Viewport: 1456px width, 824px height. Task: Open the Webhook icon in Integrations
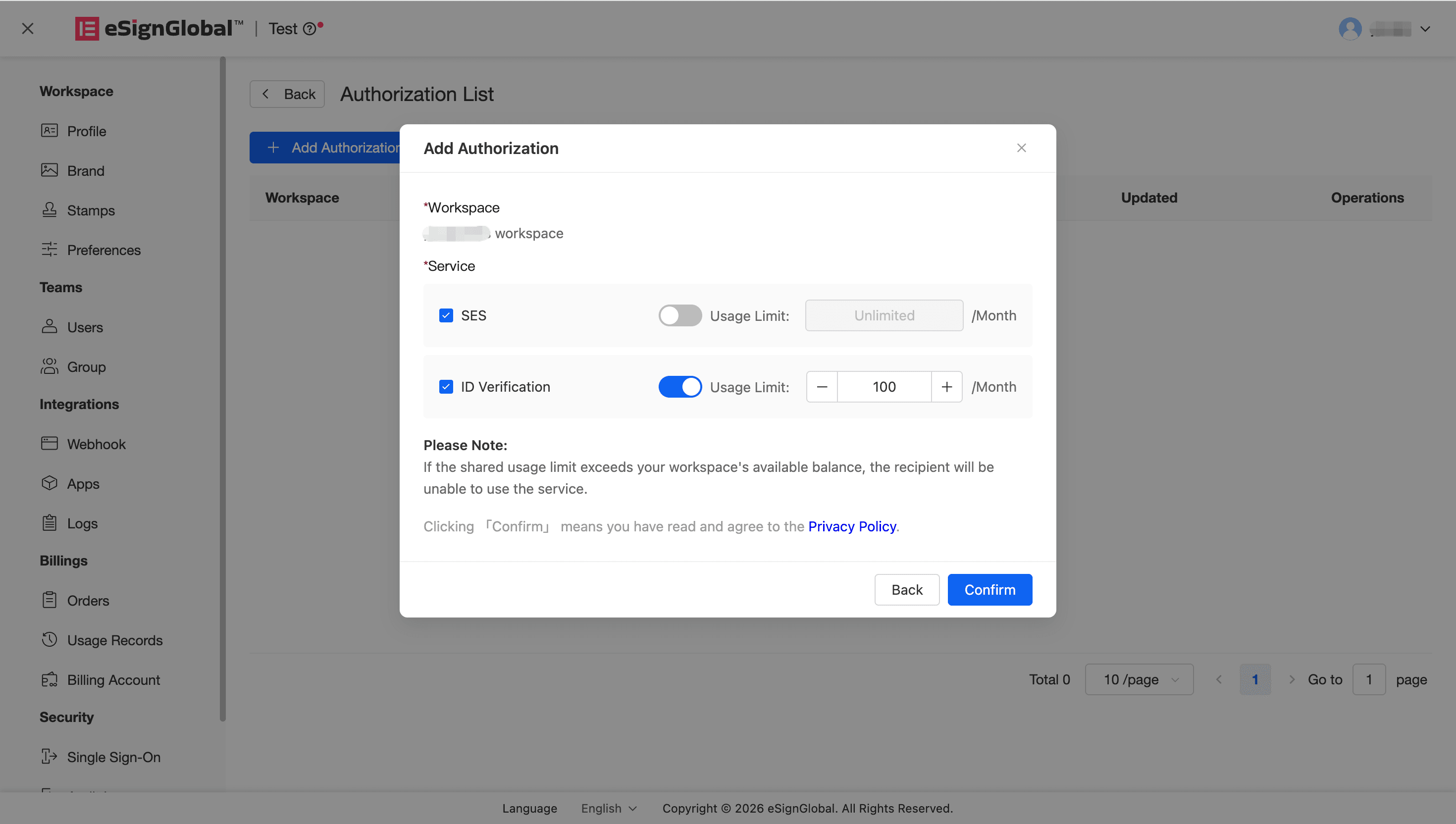click(49, 444)
